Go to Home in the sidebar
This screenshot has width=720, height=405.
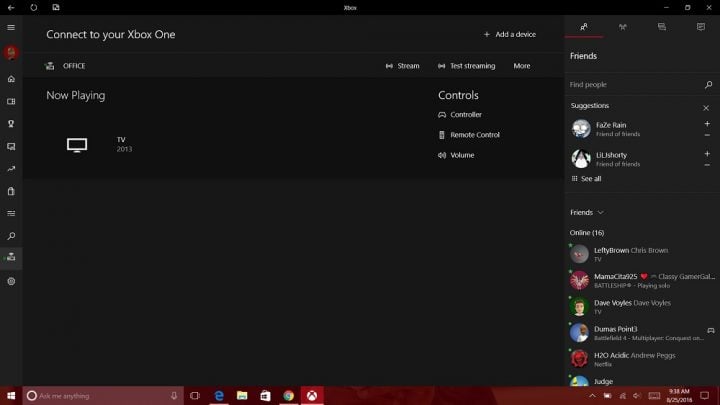(x=11, y=79)
